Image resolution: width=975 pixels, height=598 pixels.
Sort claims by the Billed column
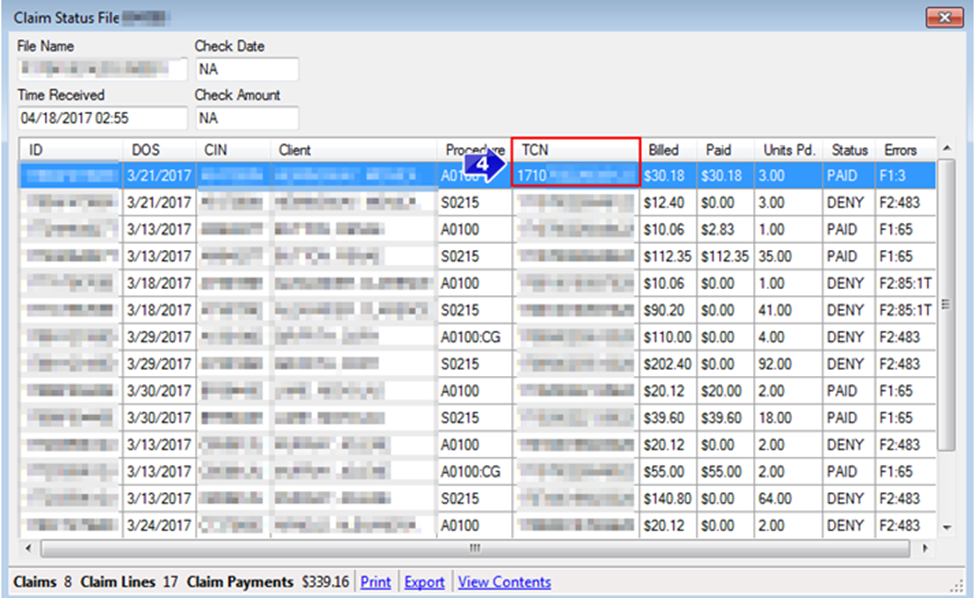click(x=665, y=149)
